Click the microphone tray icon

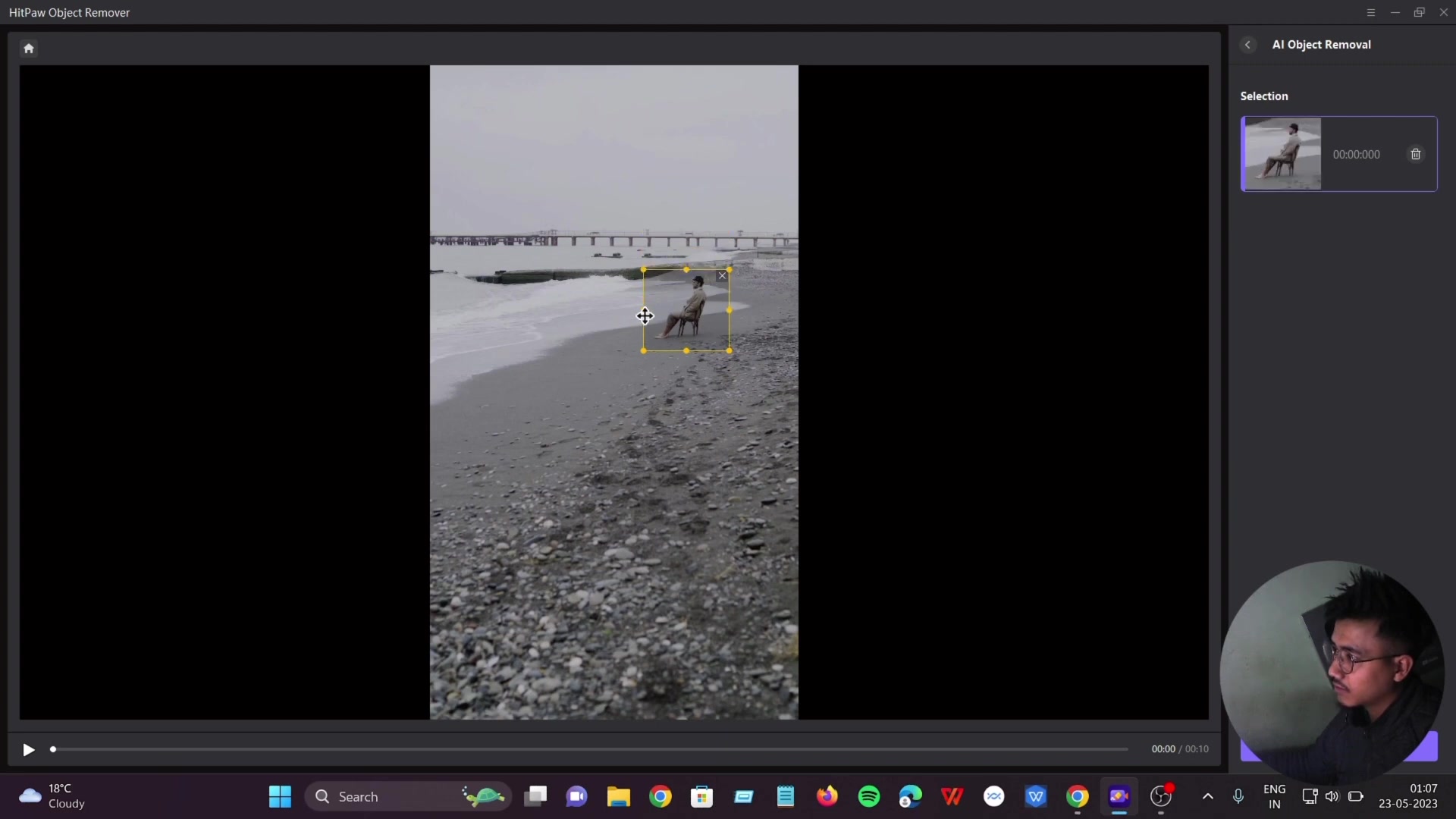[1238, 796]
